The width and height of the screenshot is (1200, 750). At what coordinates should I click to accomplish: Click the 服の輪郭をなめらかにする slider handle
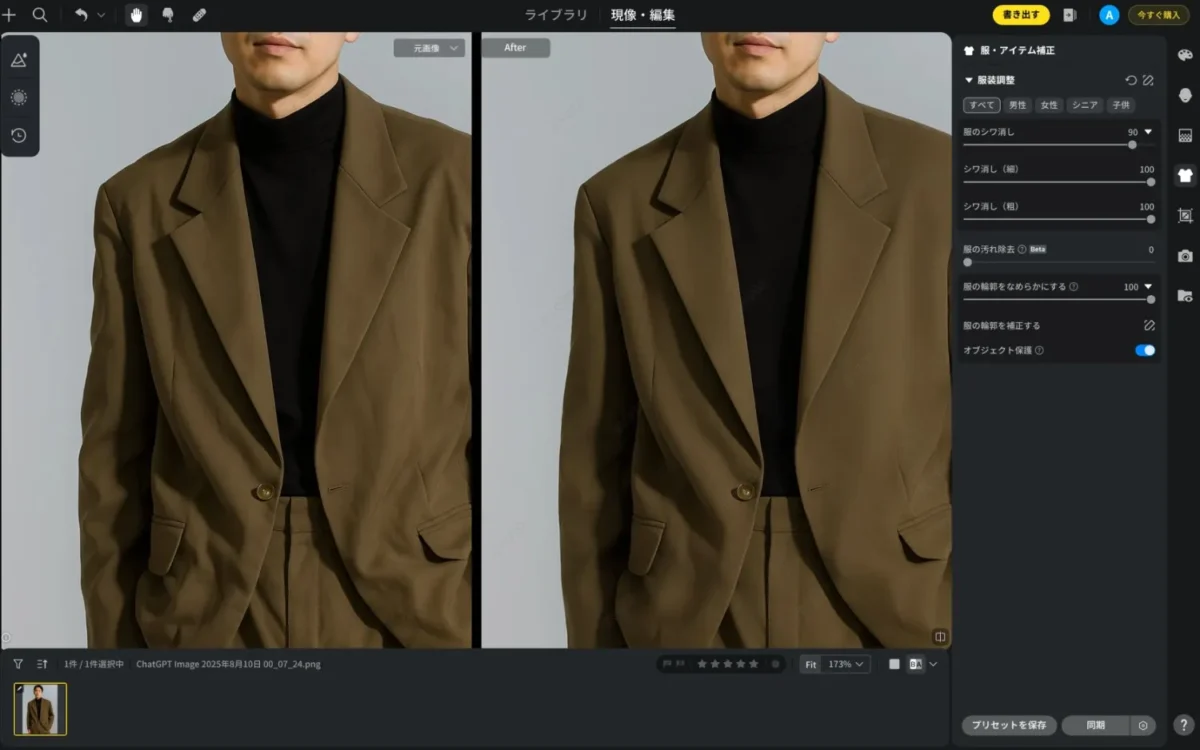(1151, 299)
